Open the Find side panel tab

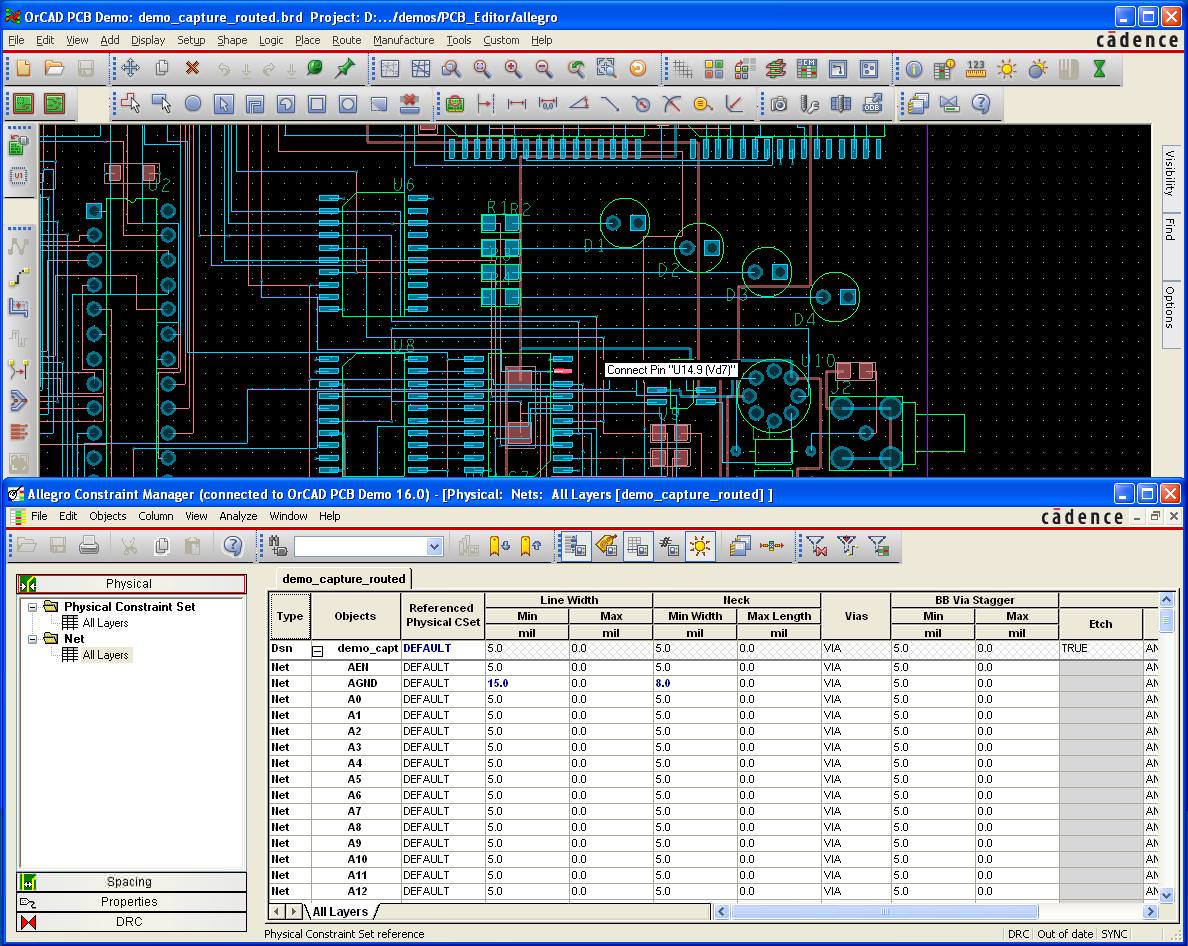(1170, 229)
